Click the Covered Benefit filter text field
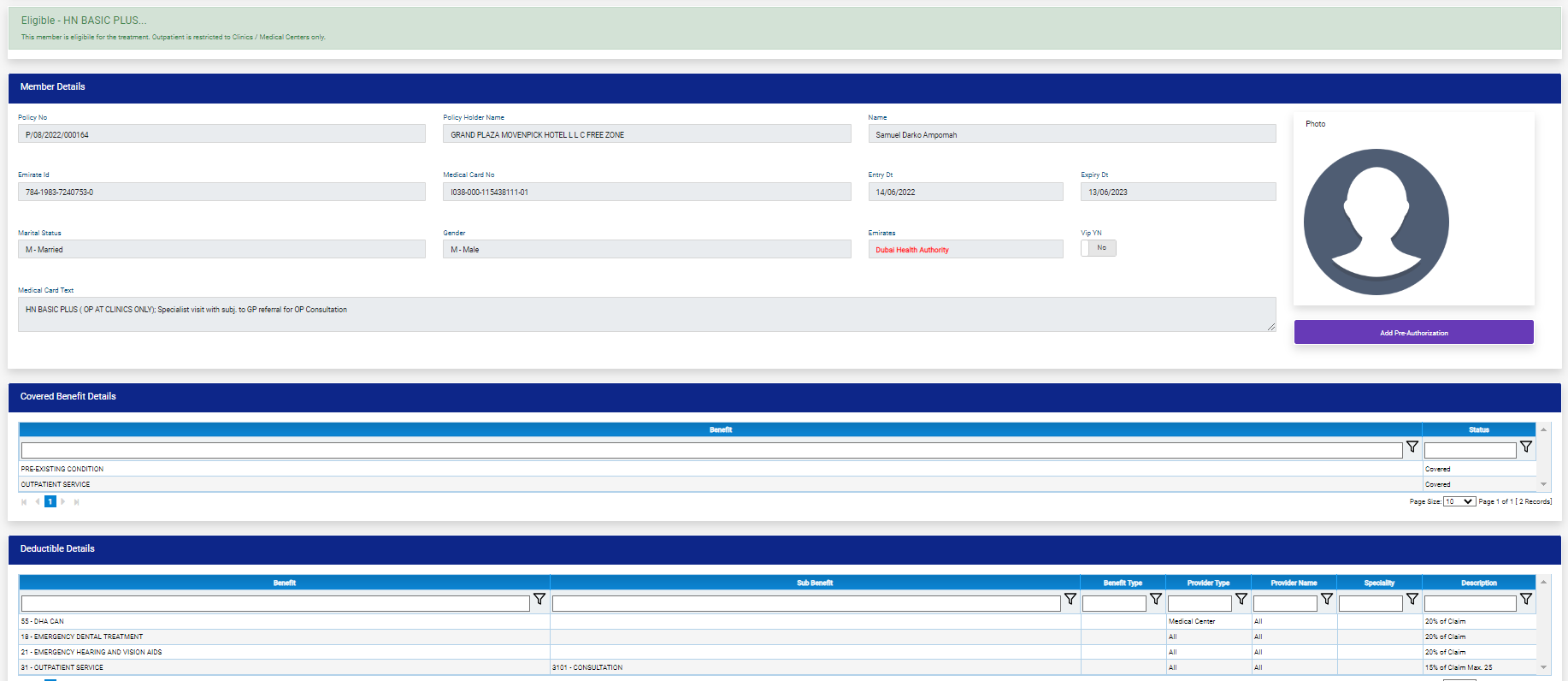 [711, 450]
